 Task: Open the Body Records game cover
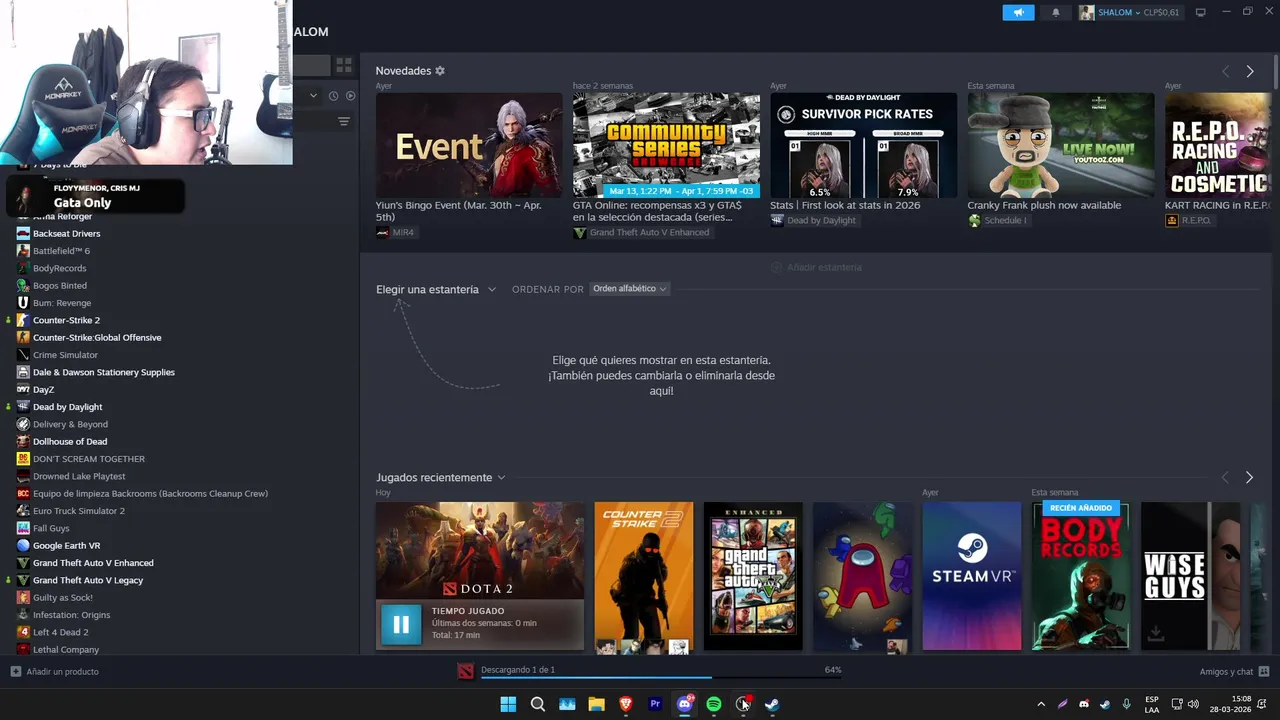pyautogui.click(x=1081, y=577)
